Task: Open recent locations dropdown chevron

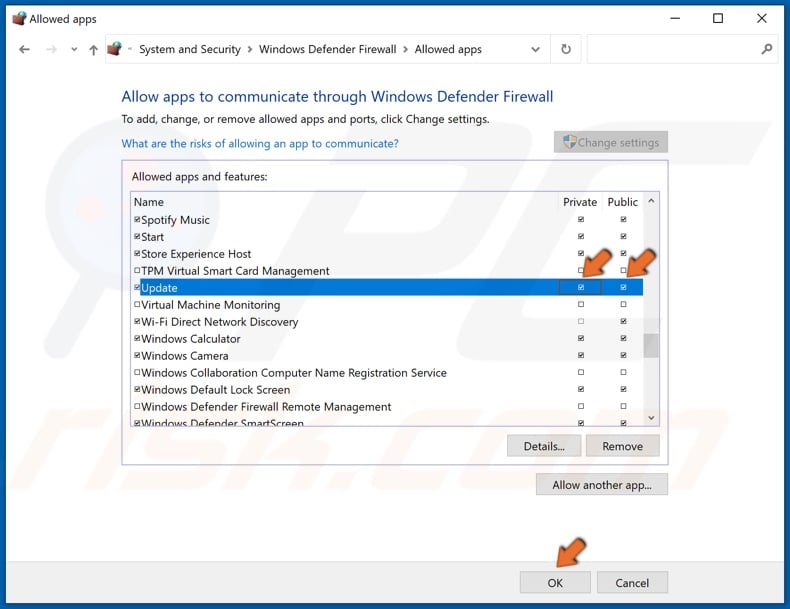Action: click(x=74, y=49)
